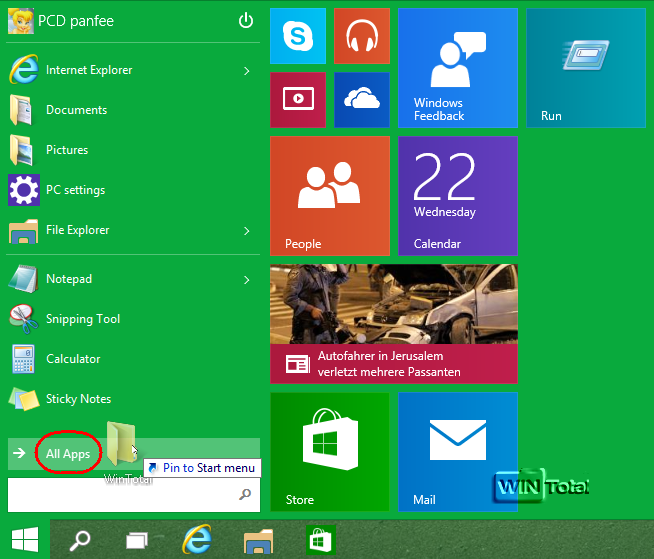Open the Windows Feedback tile
Viewport: 654px width, 559px height.
click(457, 68)
